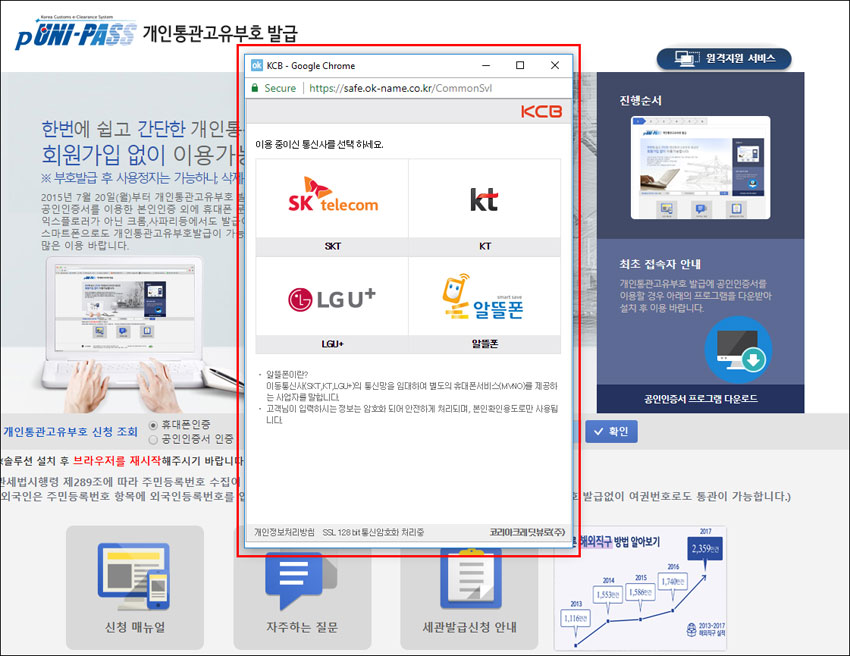
Task: Open the 자주하는 질문 speech bubble icon
Action: coord(301,580)
